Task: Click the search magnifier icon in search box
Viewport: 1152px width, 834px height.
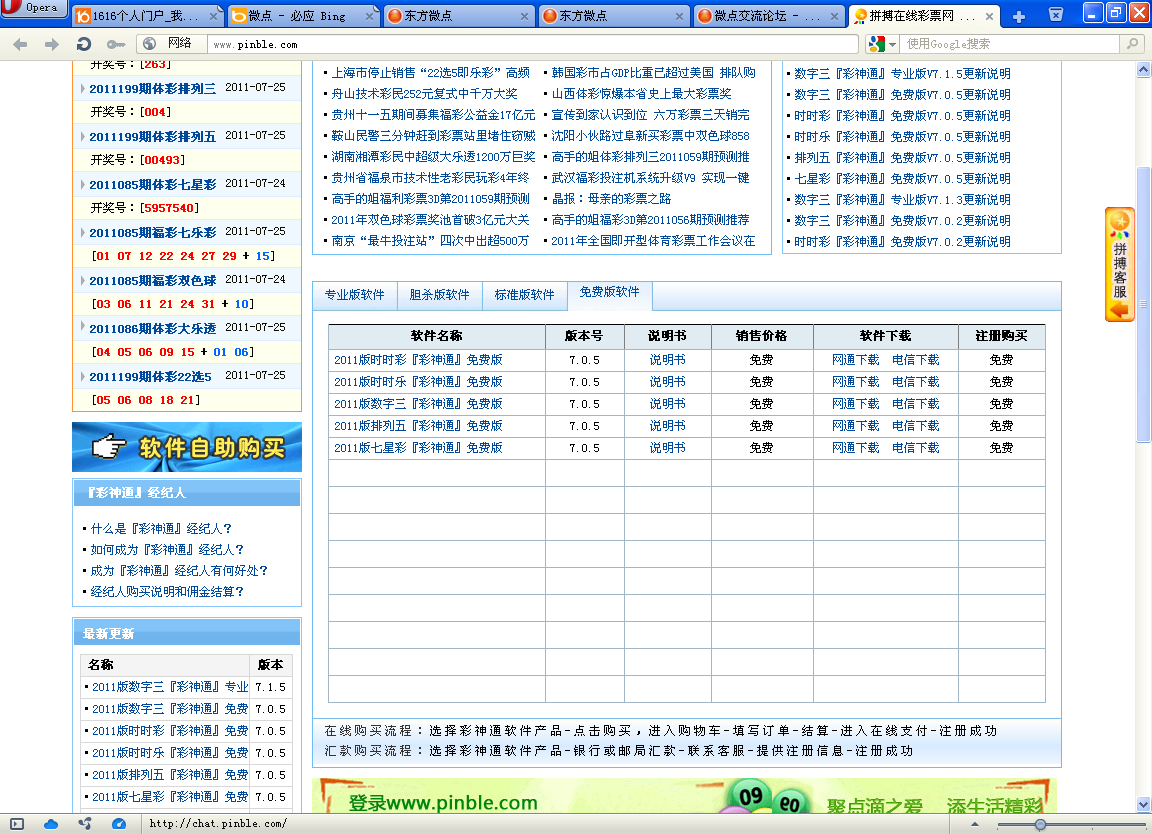Action: point(1132,44)
